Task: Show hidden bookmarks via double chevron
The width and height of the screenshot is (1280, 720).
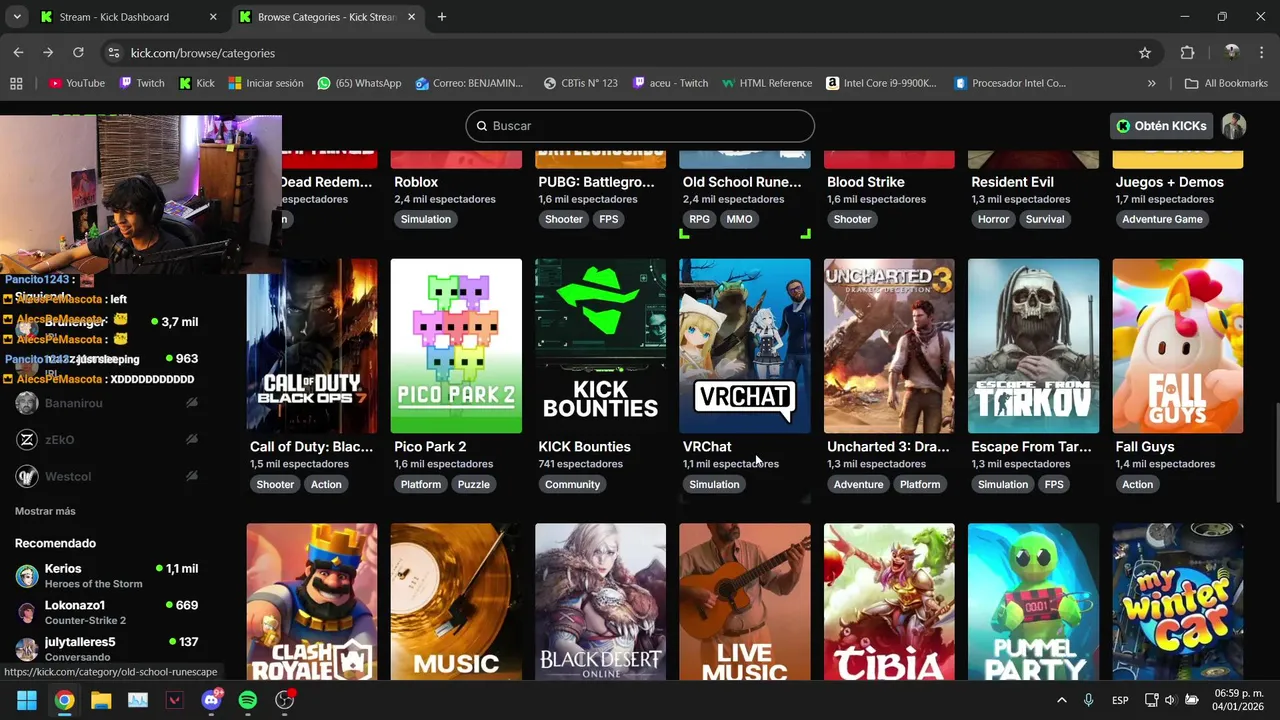Action: (x=1151, y=83)
